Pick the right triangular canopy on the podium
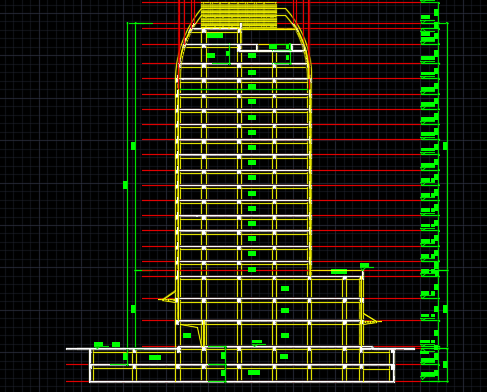This screenshot has width=487, height=392. [x=371, y=318]
